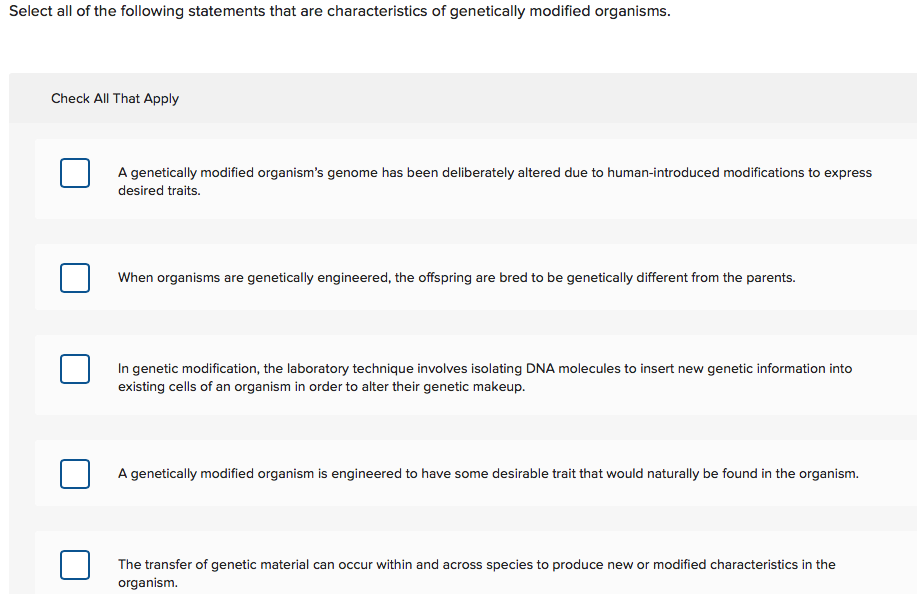This screenshot has width=917, height=606.
Task: Check the box about transfer across species
Action: point(74,564)
